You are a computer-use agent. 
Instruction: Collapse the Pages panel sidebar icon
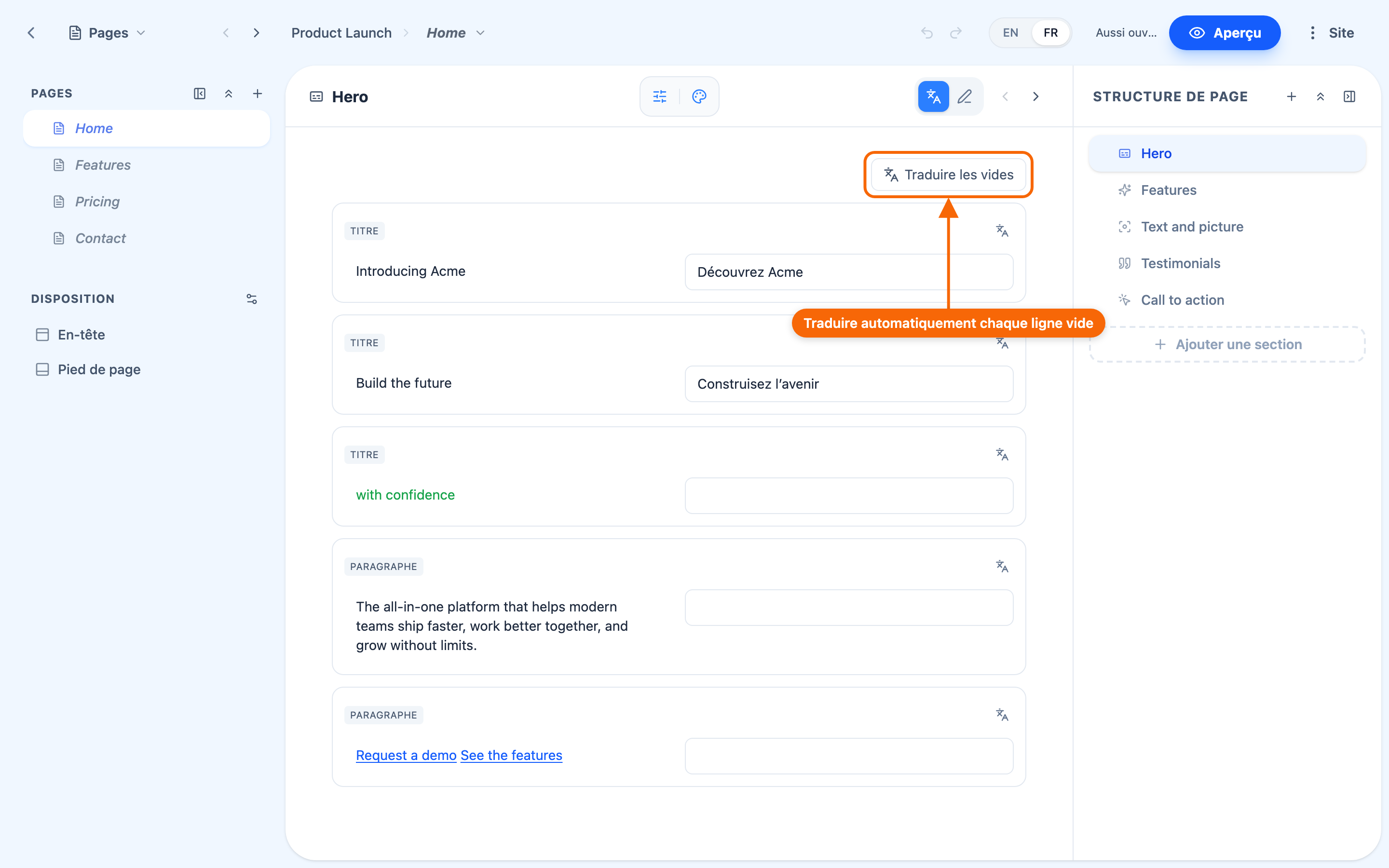[199, 94]
